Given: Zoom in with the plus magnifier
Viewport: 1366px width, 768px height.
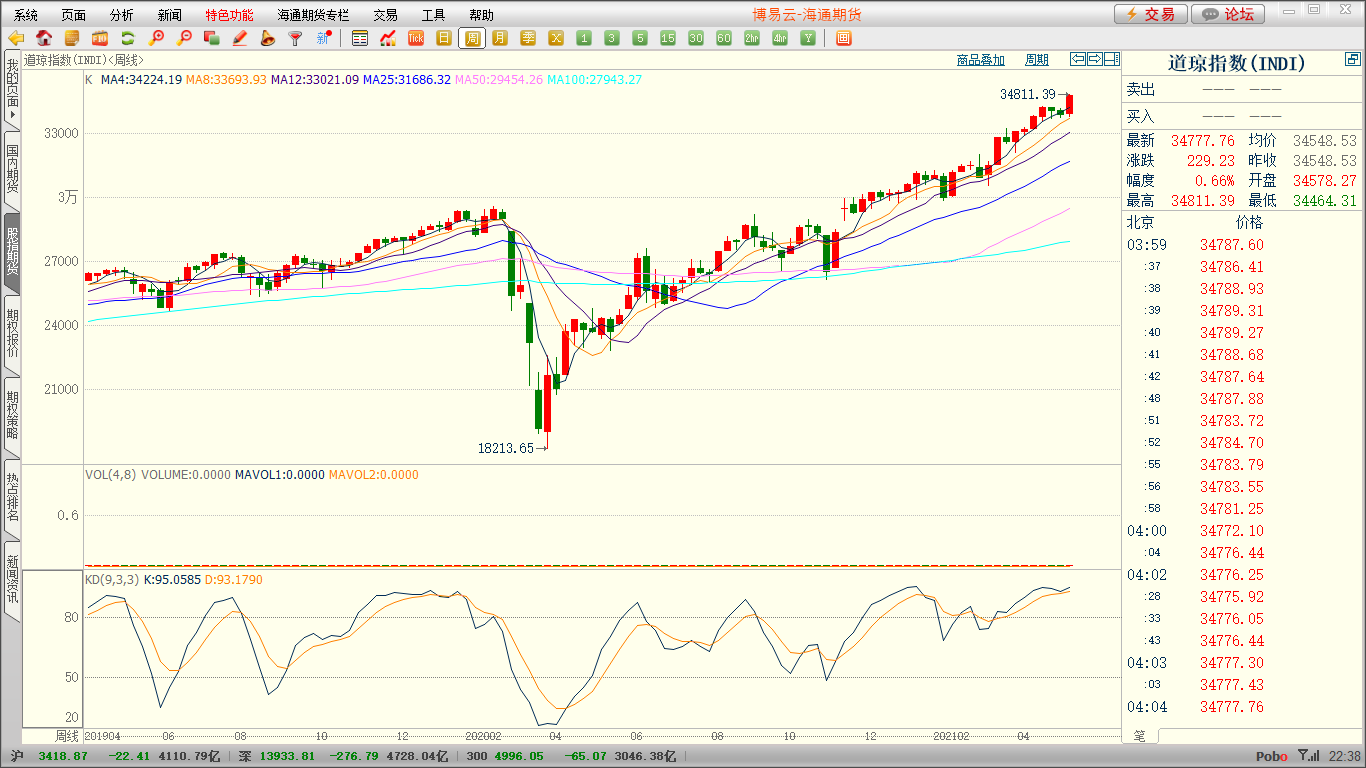Looking at the screenshot, I should point(156,38).
